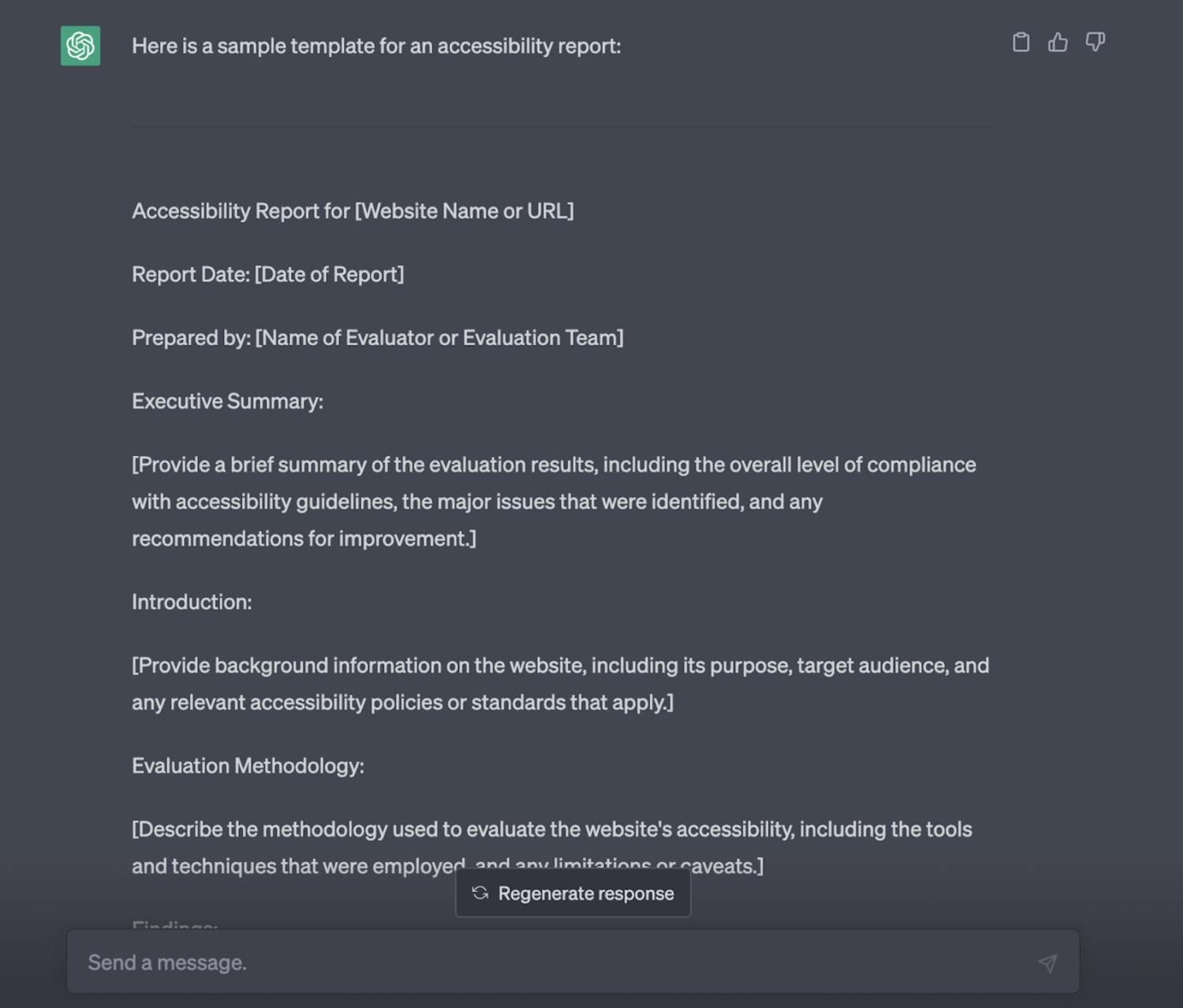This screenshot has width=1183, height=1008.
Task: Click the green ChatGPT avatar logo
Action: pyautogui.click(x=80, y=46)
